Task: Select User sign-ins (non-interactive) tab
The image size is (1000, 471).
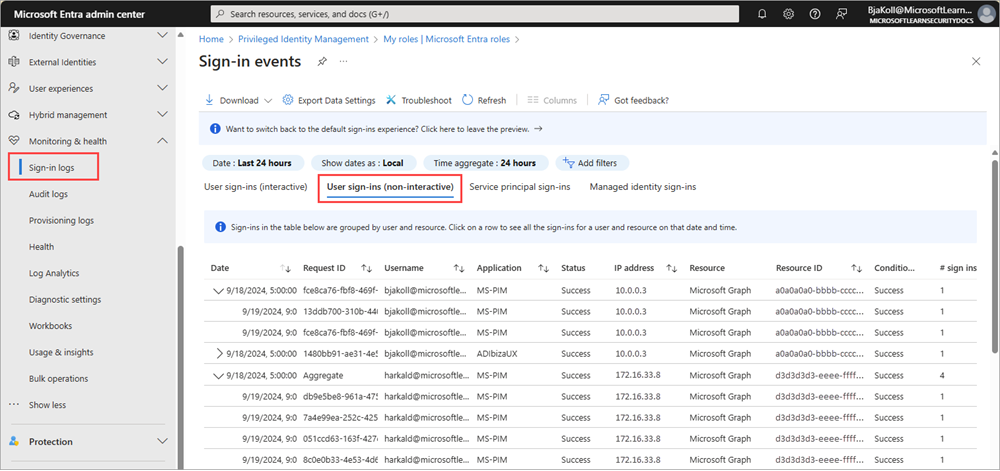Action: (390, 187)
